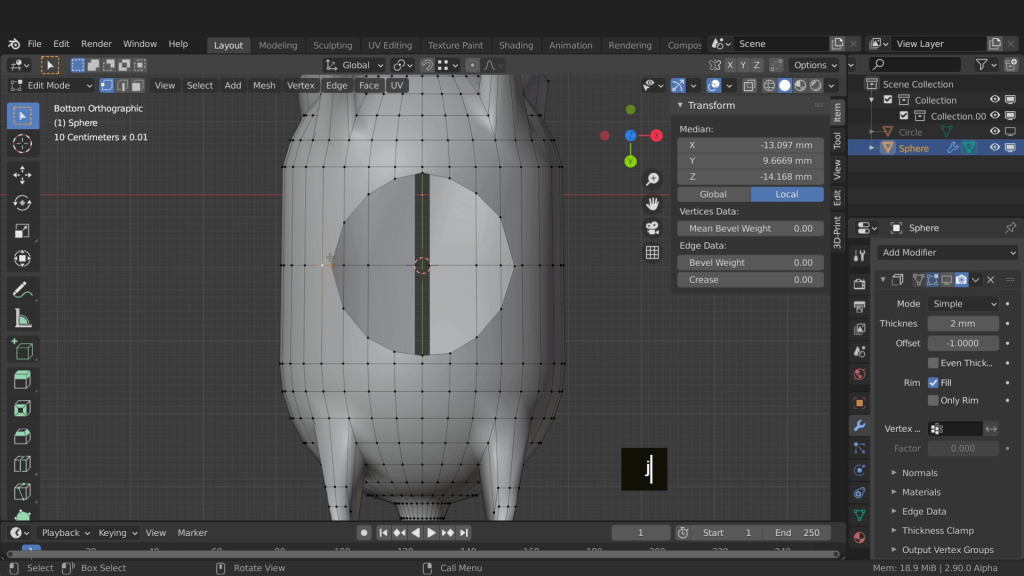Screen dimensions: 1024x576
Task: Adjust the Mean Bevel Weight slider
Action: click(x=750, y=228)
